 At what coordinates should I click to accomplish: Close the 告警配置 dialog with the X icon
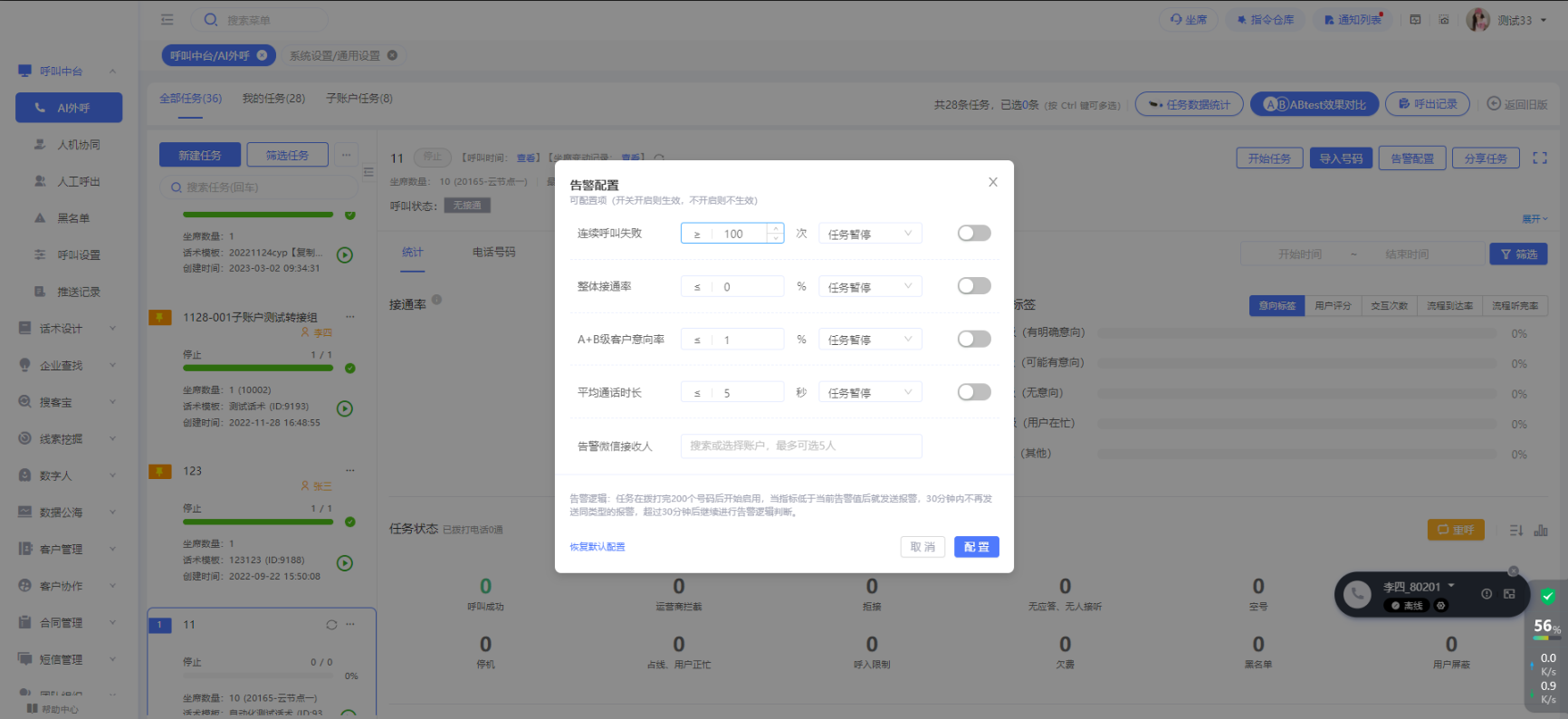click(992, 182)
